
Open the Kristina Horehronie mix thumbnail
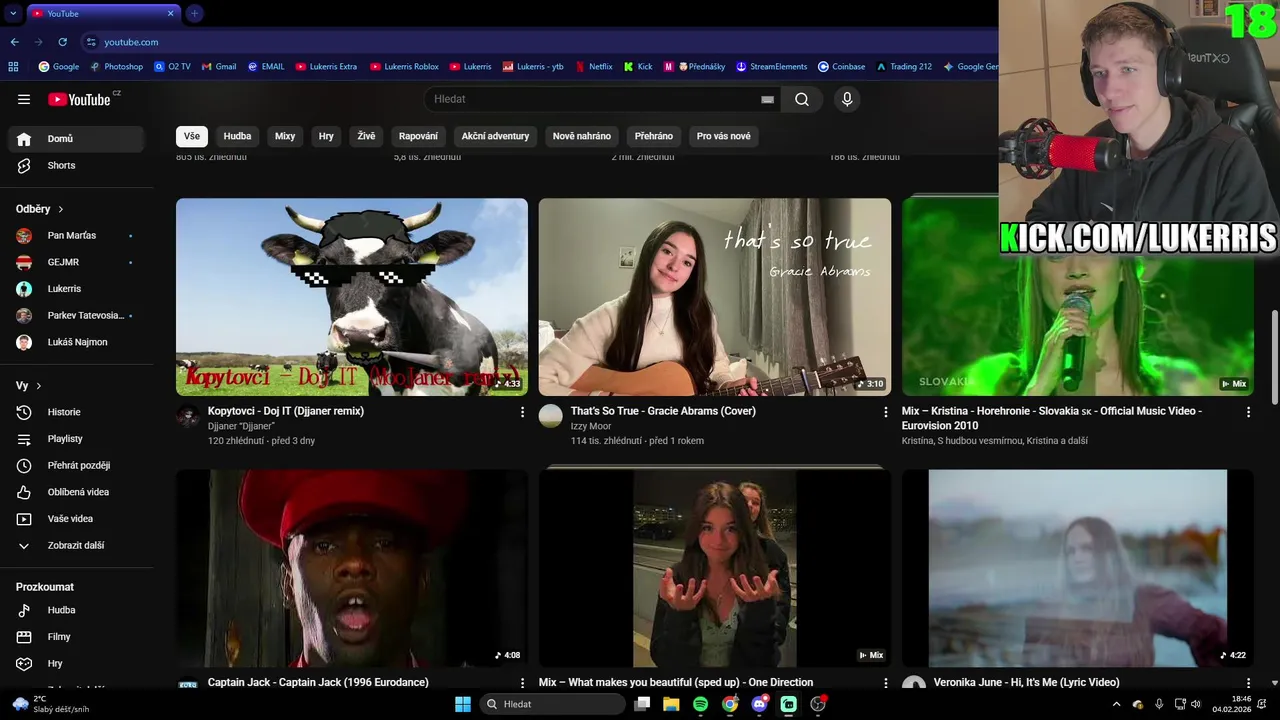[x=1078, y=297]
